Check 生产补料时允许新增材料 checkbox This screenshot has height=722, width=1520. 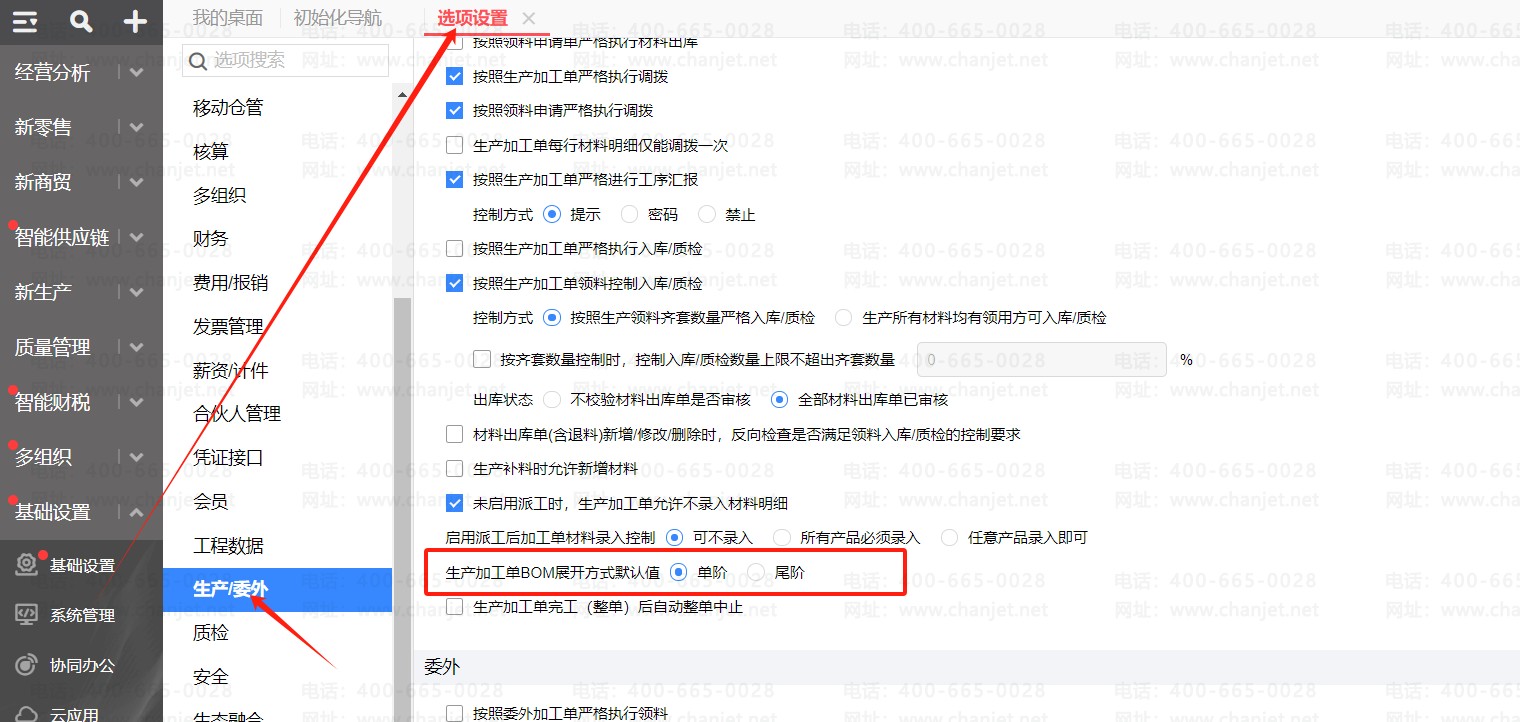(x=455, y=468)
